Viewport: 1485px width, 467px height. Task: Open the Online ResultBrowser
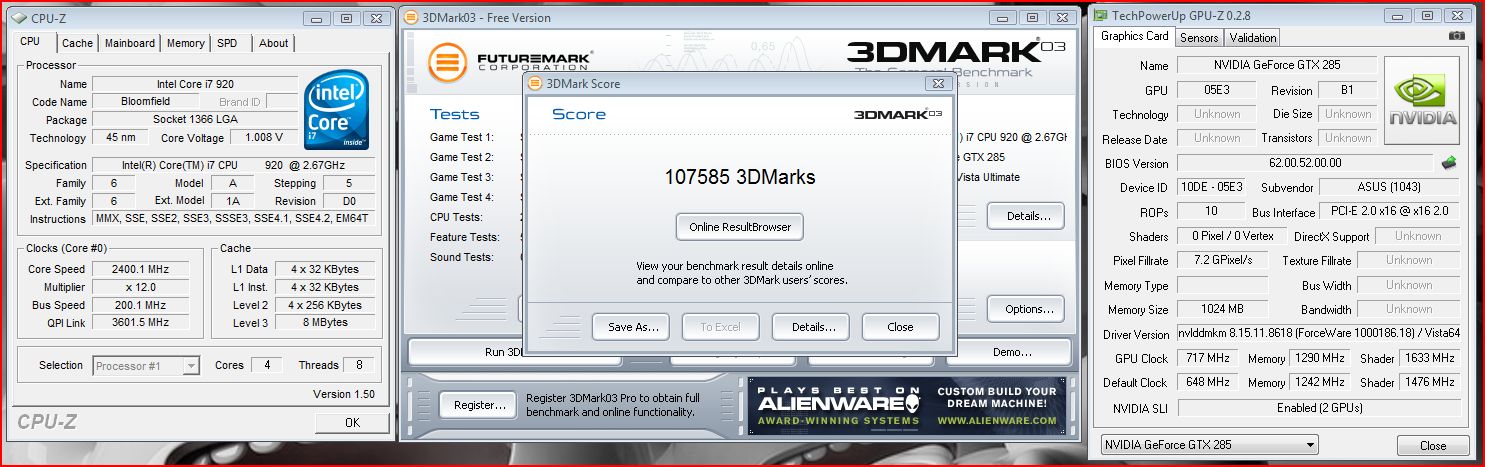click(740, 227)
